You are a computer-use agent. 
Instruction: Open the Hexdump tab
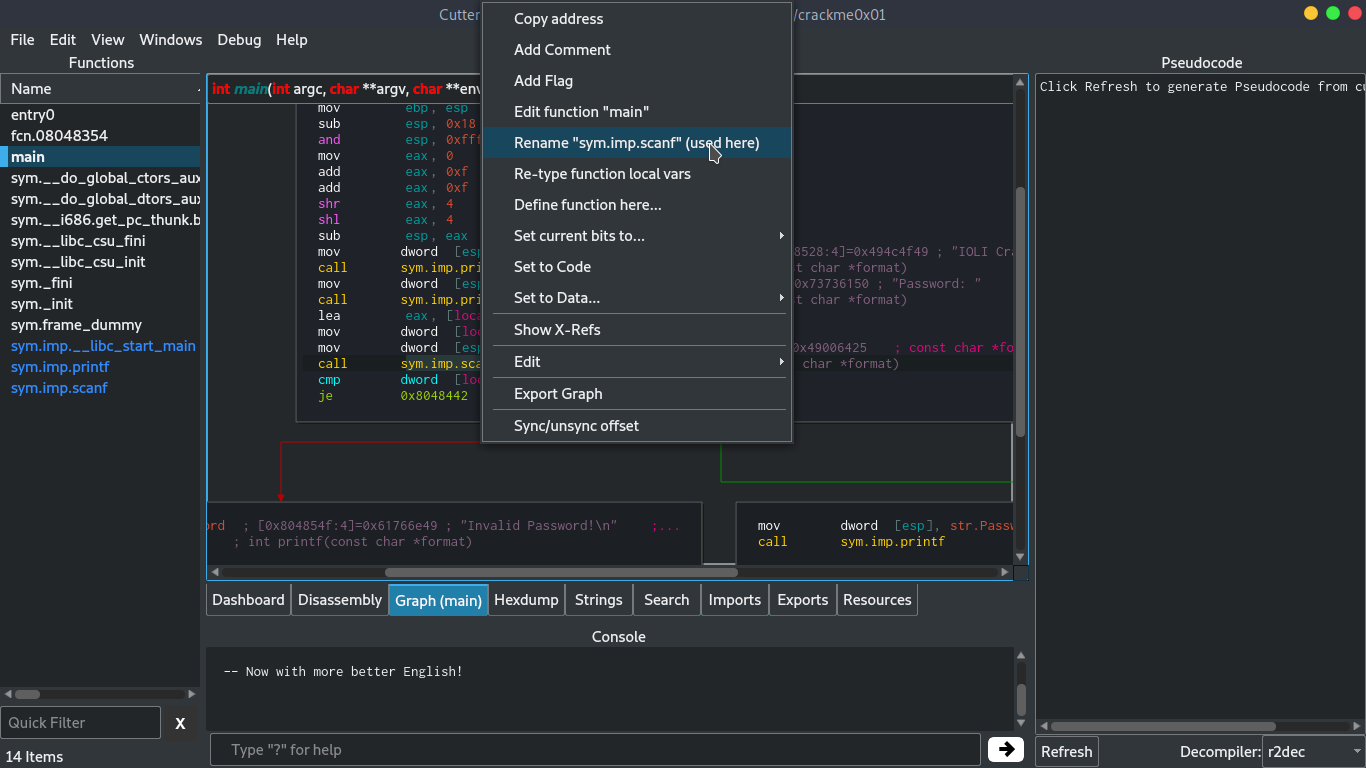526,599
